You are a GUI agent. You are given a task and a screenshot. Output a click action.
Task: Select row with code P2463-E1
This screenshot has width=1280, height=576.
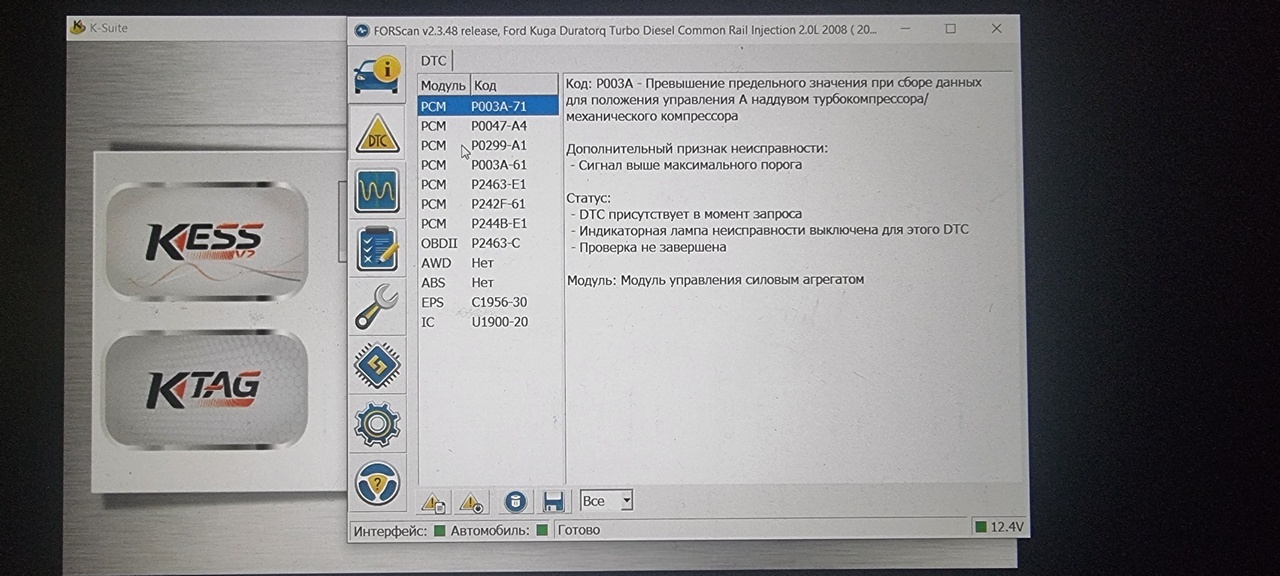[x=488, y=184]
